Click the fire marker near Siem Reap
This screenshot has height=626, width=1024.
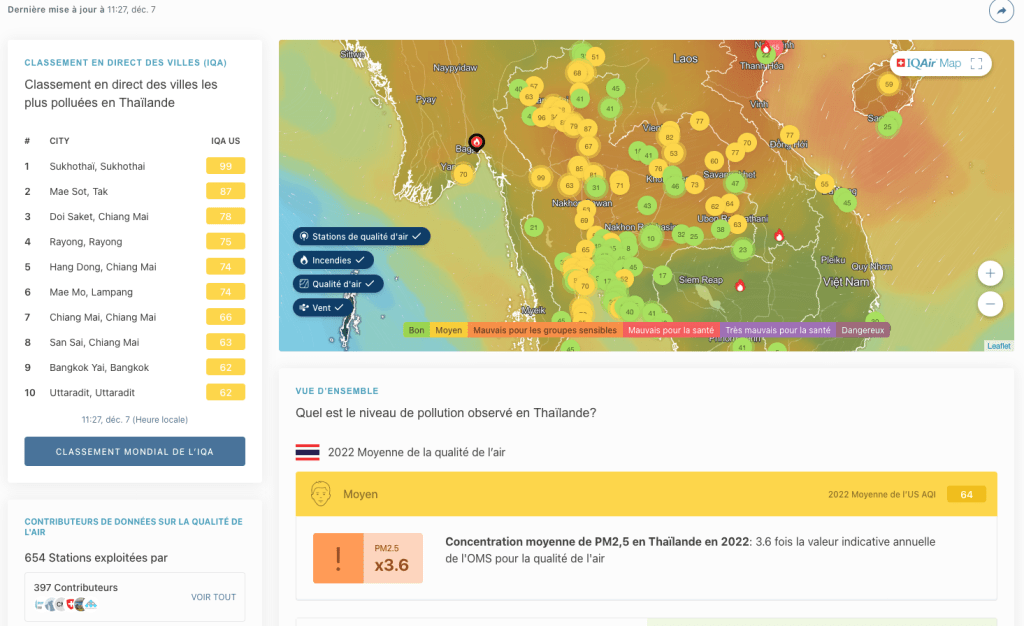[740, 286]
